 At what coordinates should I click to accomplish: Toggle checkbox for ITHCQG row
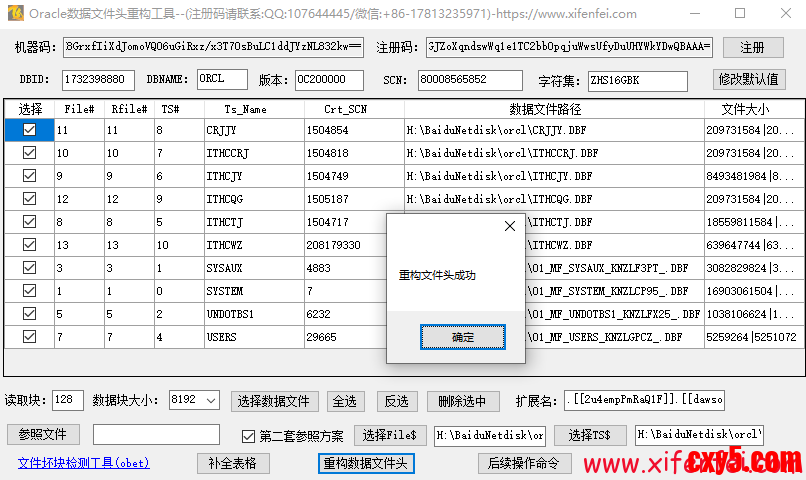pos(29,198)
